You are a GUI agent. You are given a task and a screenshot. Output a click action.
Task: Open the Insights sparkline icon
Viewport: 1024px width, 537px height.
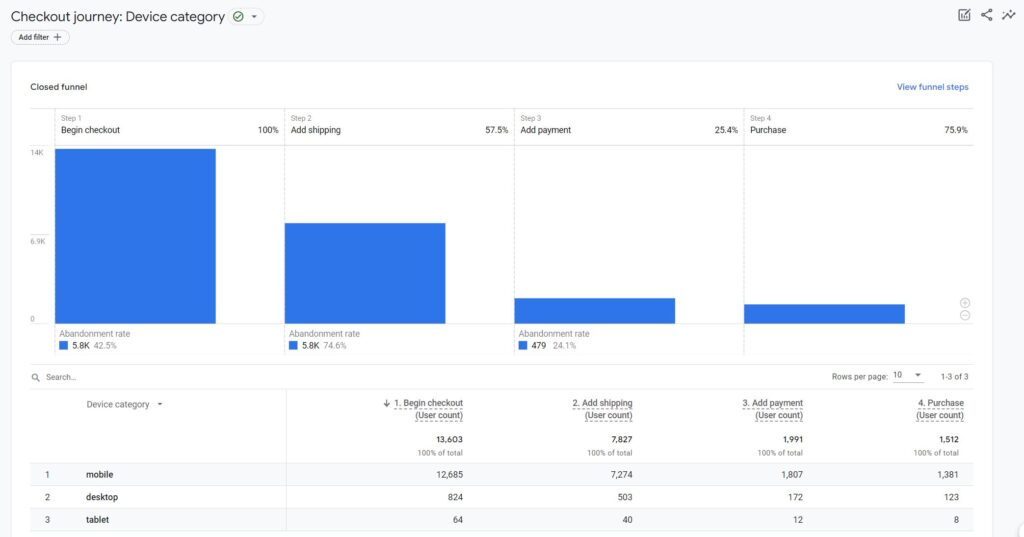click(1009, 15)
